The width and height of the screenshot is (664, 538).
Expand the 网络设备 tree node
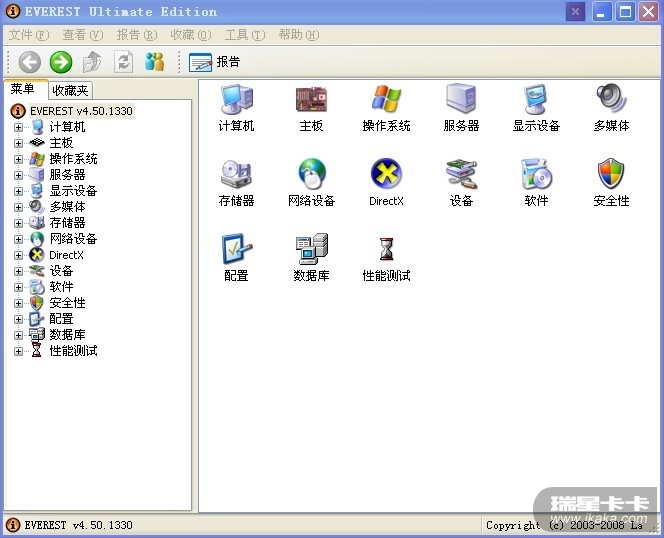[x=18, y=239]
